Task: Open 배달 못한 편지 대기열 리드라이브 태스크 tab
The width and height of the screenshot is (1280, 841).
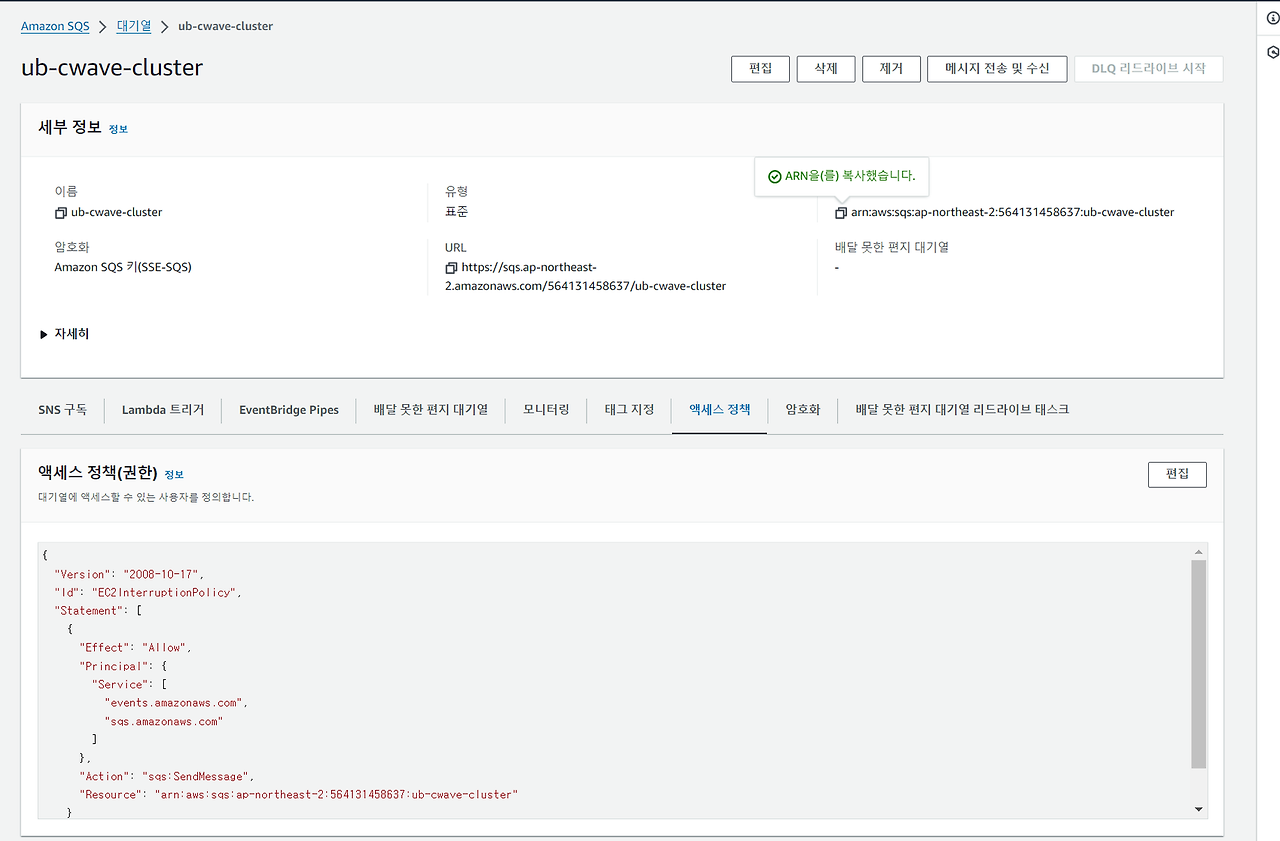Action: click(x=962, y=410)
